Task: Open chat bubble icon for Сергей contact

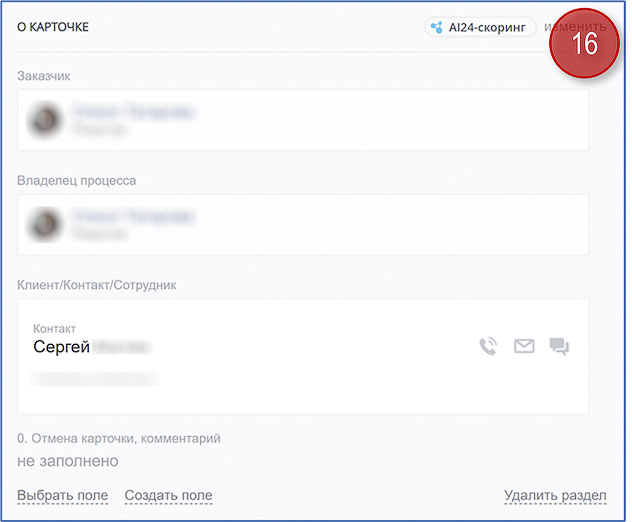Action: pyautogui.click(x=559, y=346)
